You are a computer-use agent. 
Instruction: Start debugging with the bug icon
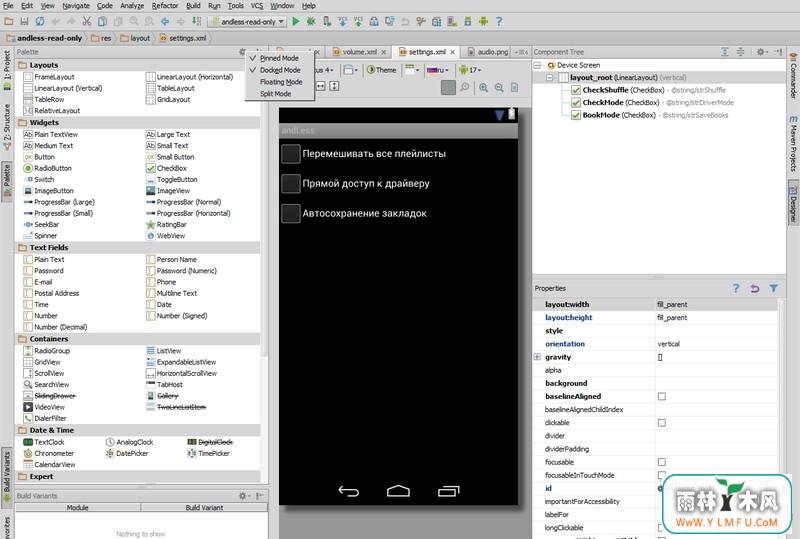pyautogui.click(x=311, y=21)
